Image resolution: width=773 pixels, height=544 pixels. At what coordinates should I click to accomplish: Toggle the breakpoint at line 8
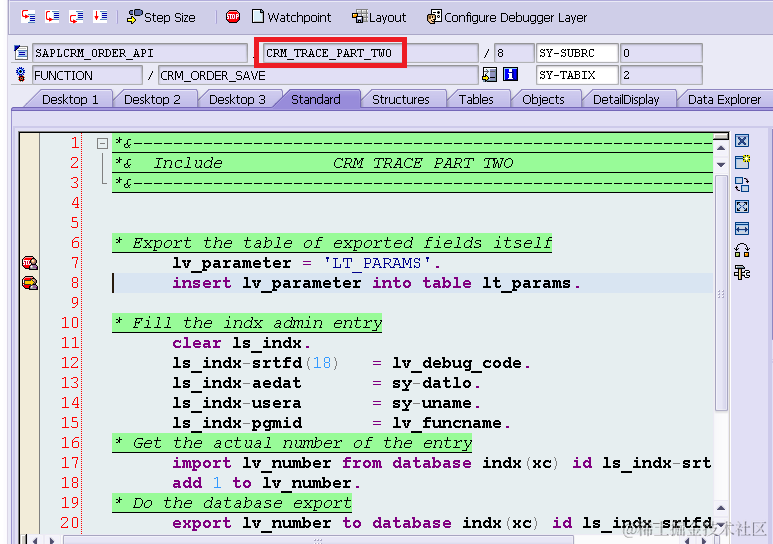[30, 283]
